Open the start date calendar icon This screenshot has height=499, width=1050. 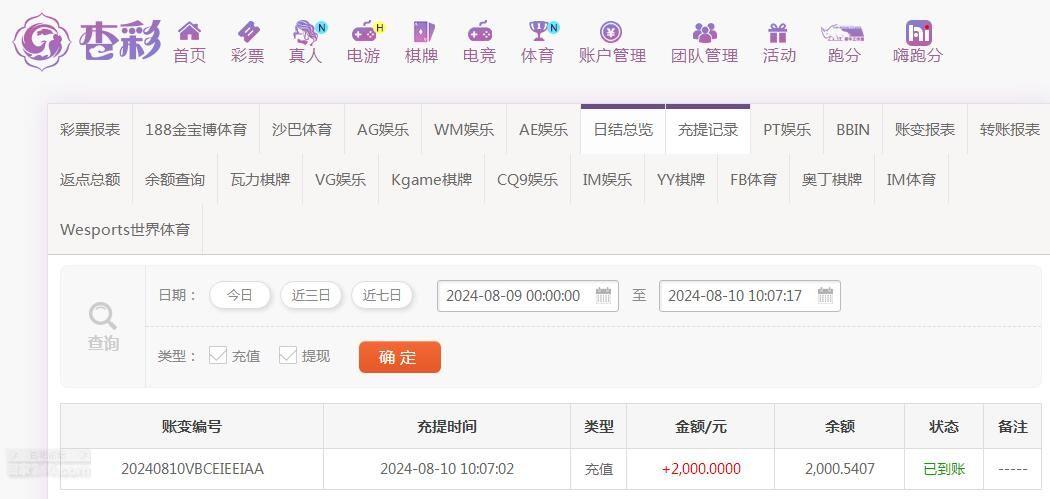(603, 295)
